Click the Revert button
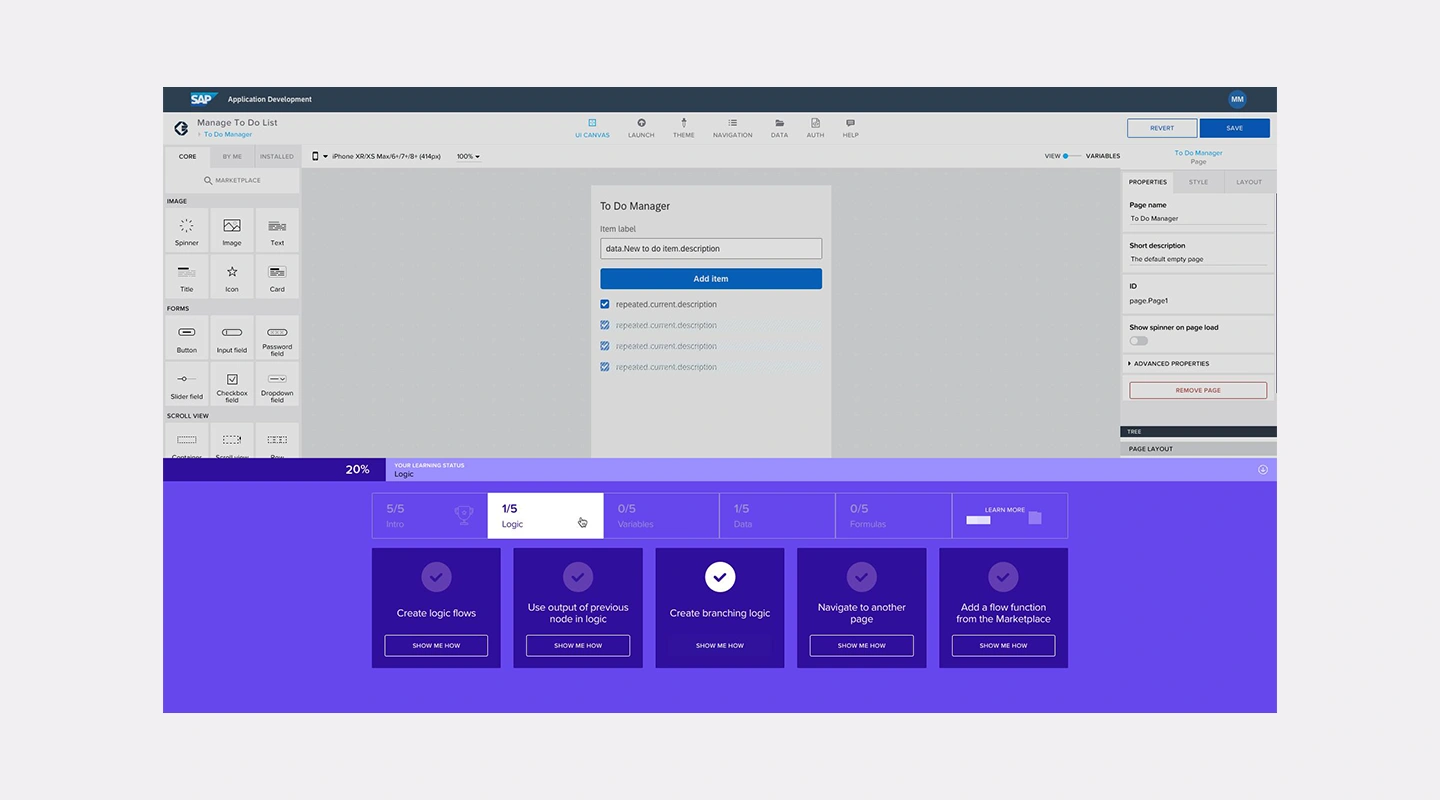Viewport: 1440px width, 800px height. point(1162,128)
